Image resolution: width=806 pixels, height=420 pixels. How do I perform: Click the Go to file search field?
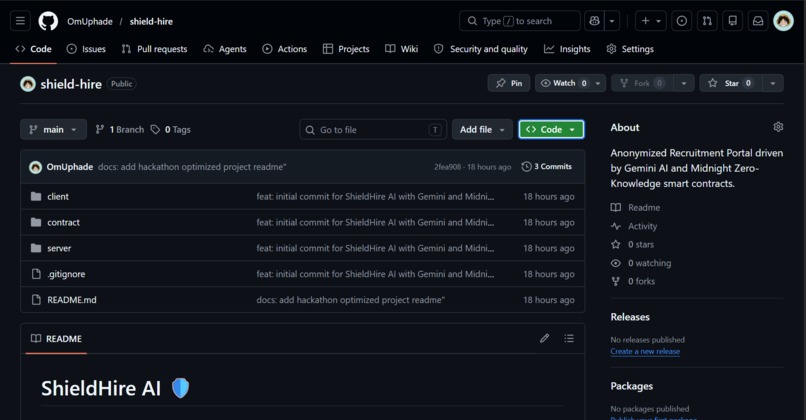(373, 130)
